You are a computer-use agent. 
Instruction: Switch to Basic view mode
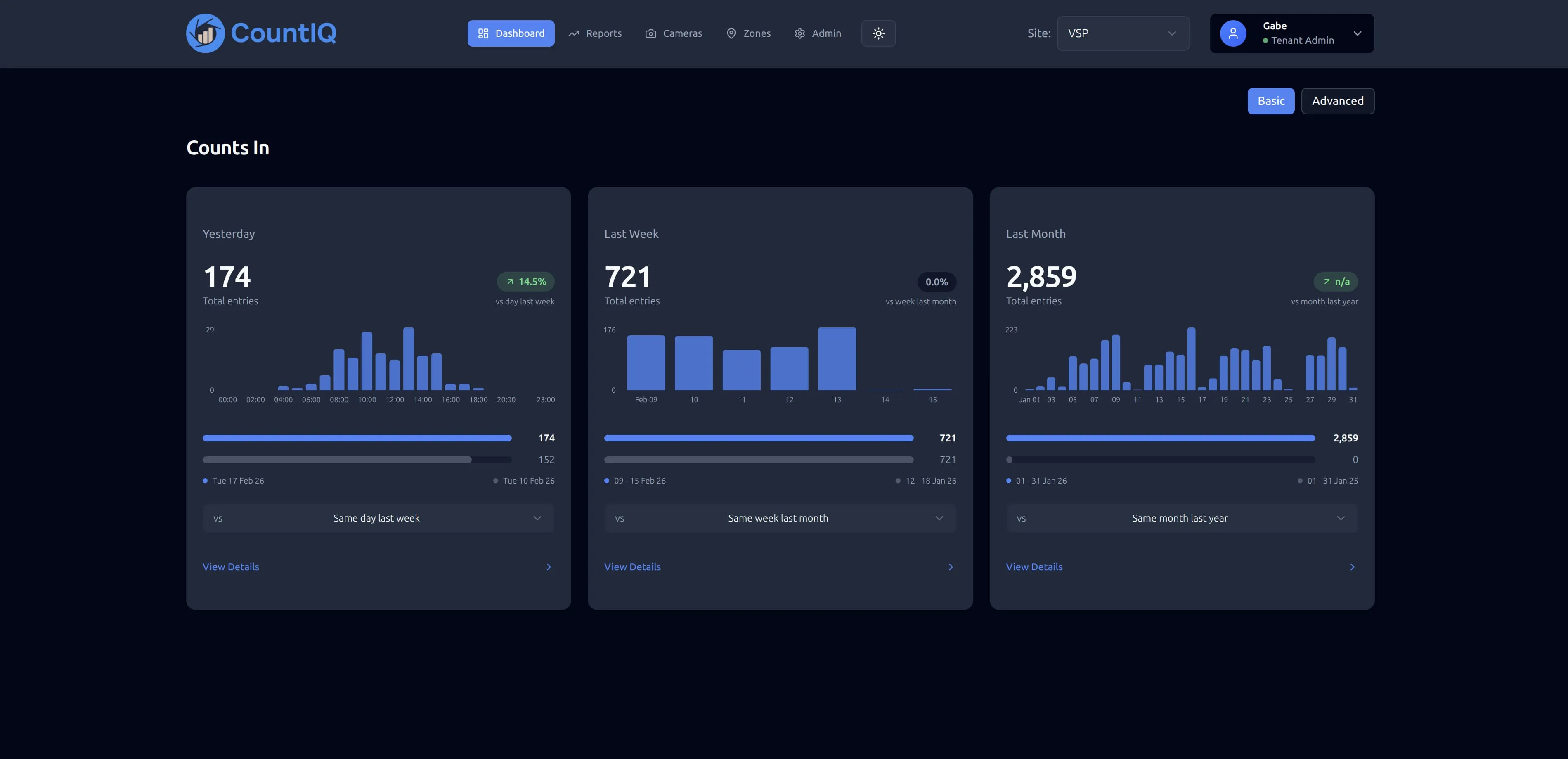point(1271,100)
